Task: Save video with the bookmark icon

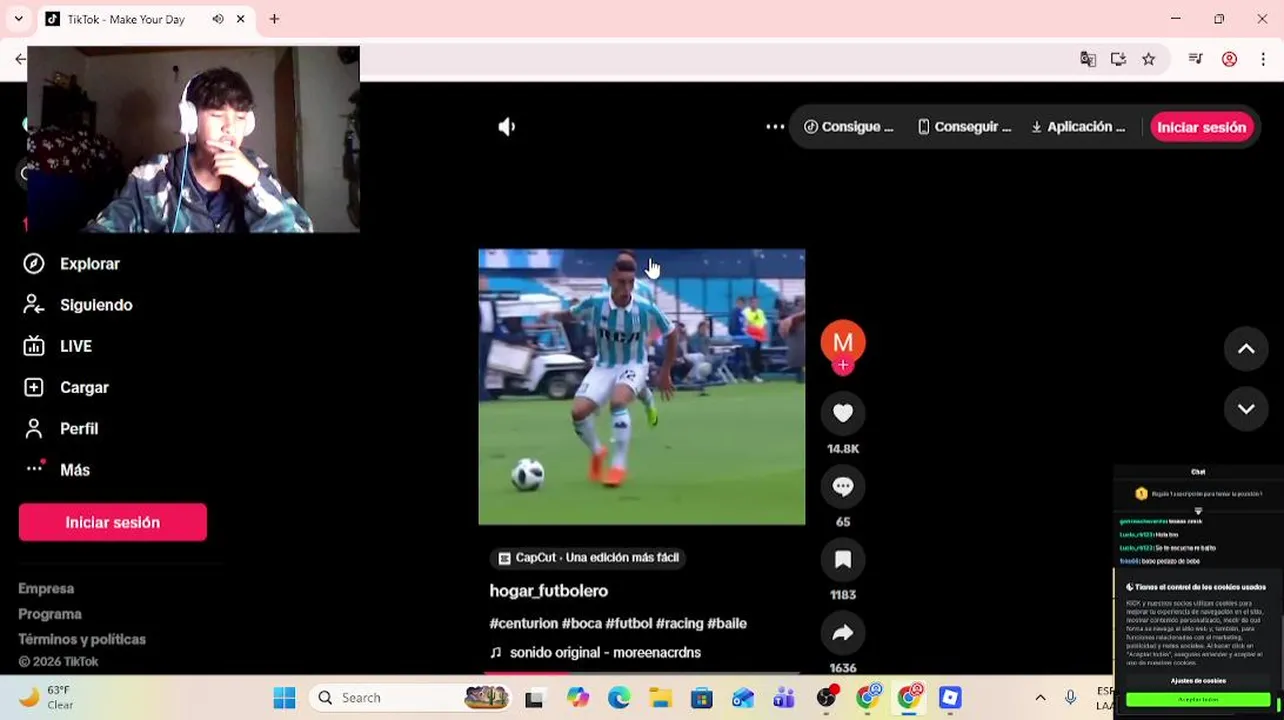Action: pos(843,559)
